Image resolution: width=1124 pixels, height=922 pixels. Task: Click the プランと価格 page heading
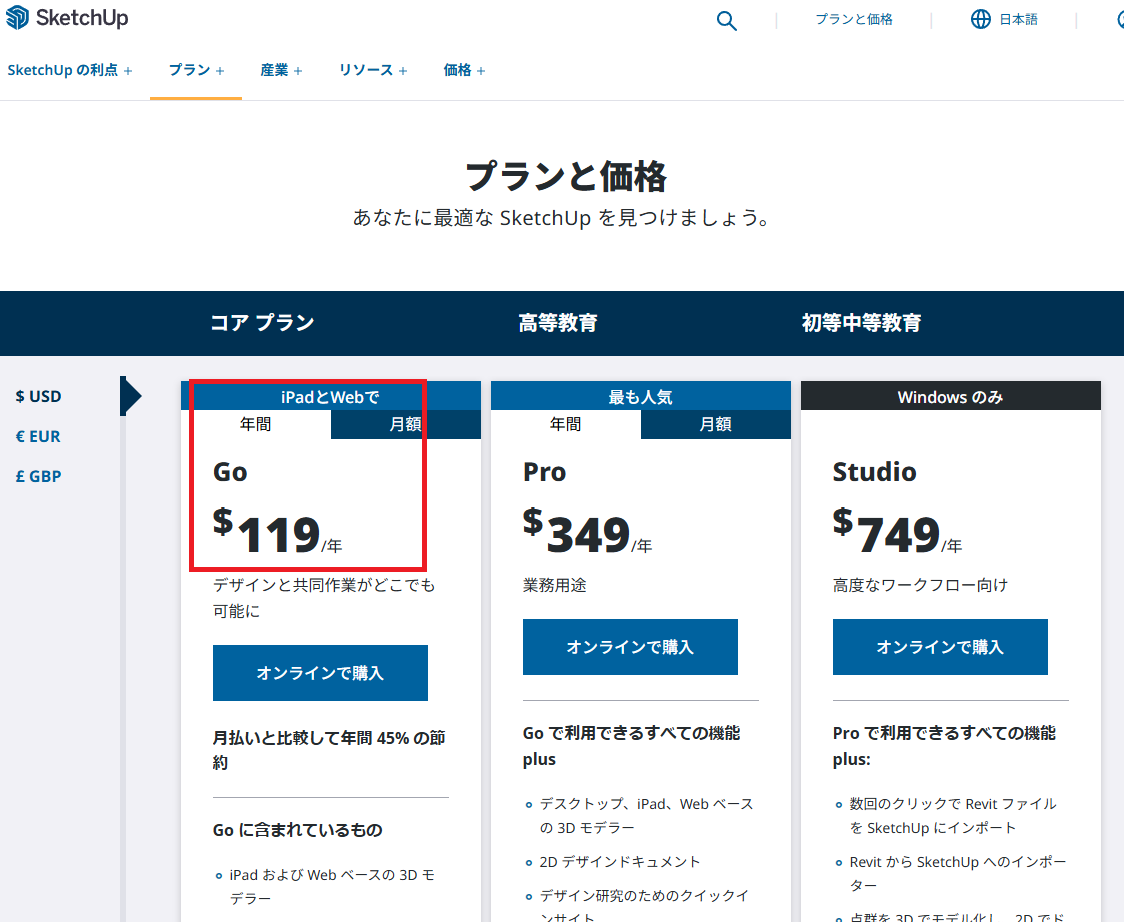click(x=566, y=176)
